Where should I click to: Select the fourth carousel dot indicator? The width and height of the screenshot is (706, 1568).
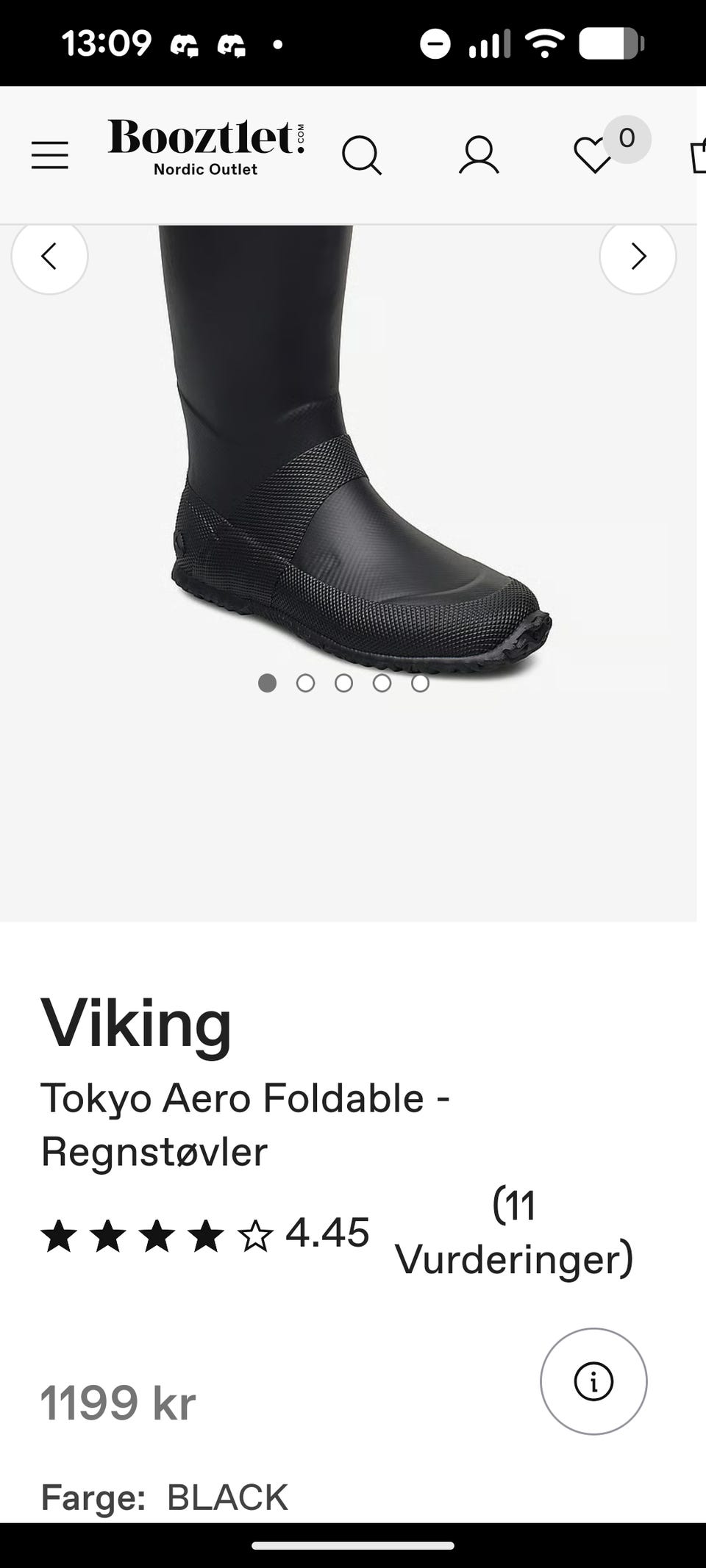click(x=382, y=684)
